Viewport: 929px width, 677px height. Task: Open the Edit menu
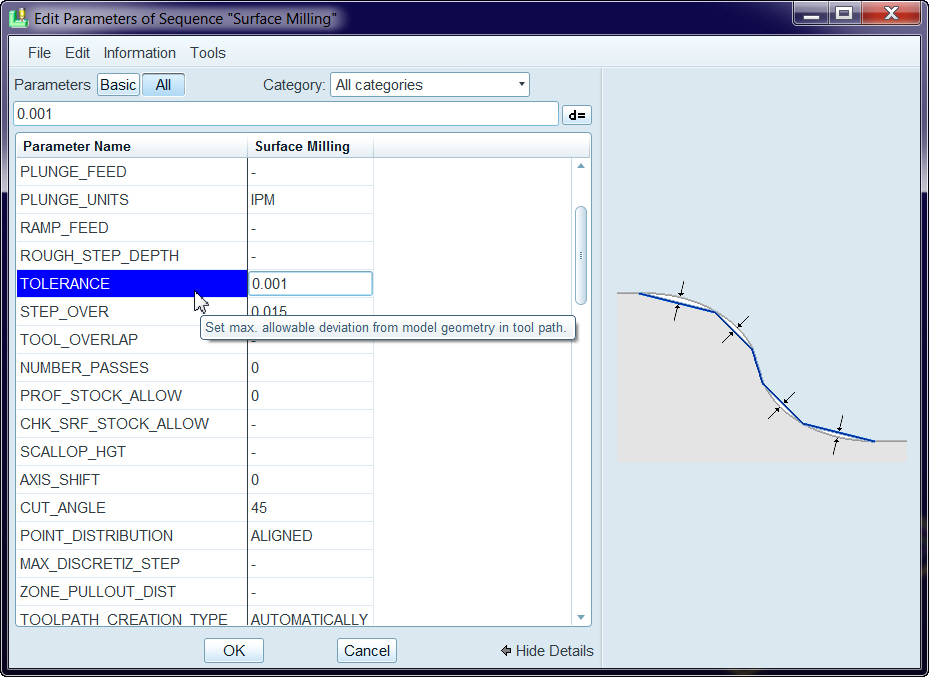77,53
